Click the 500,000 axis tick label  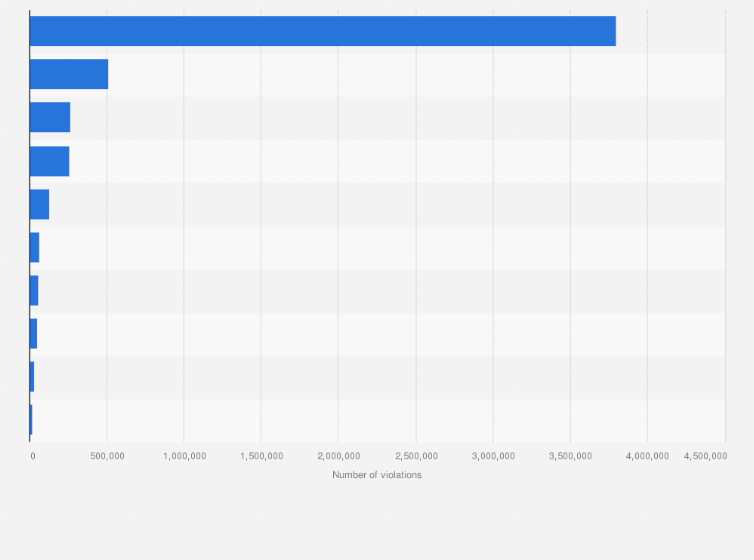(107, 456)
